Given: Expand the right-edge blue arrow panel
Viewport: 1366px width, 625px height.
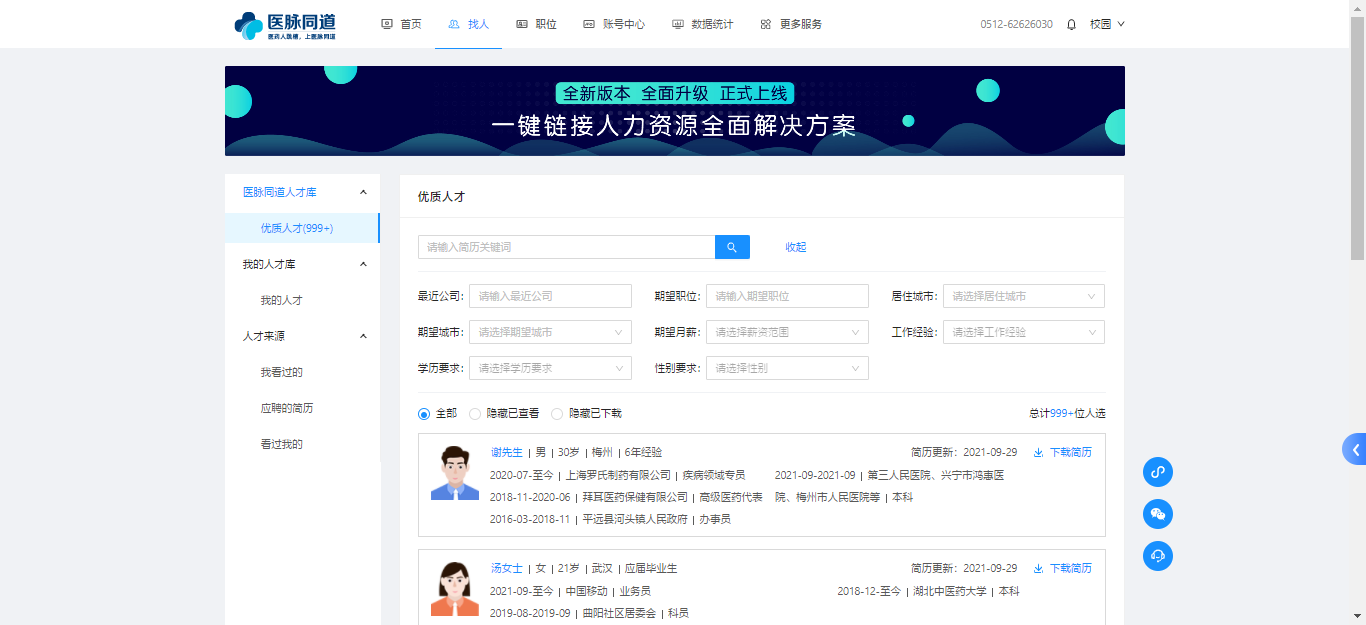Looking at the screenshot, I should (1355, 449).
